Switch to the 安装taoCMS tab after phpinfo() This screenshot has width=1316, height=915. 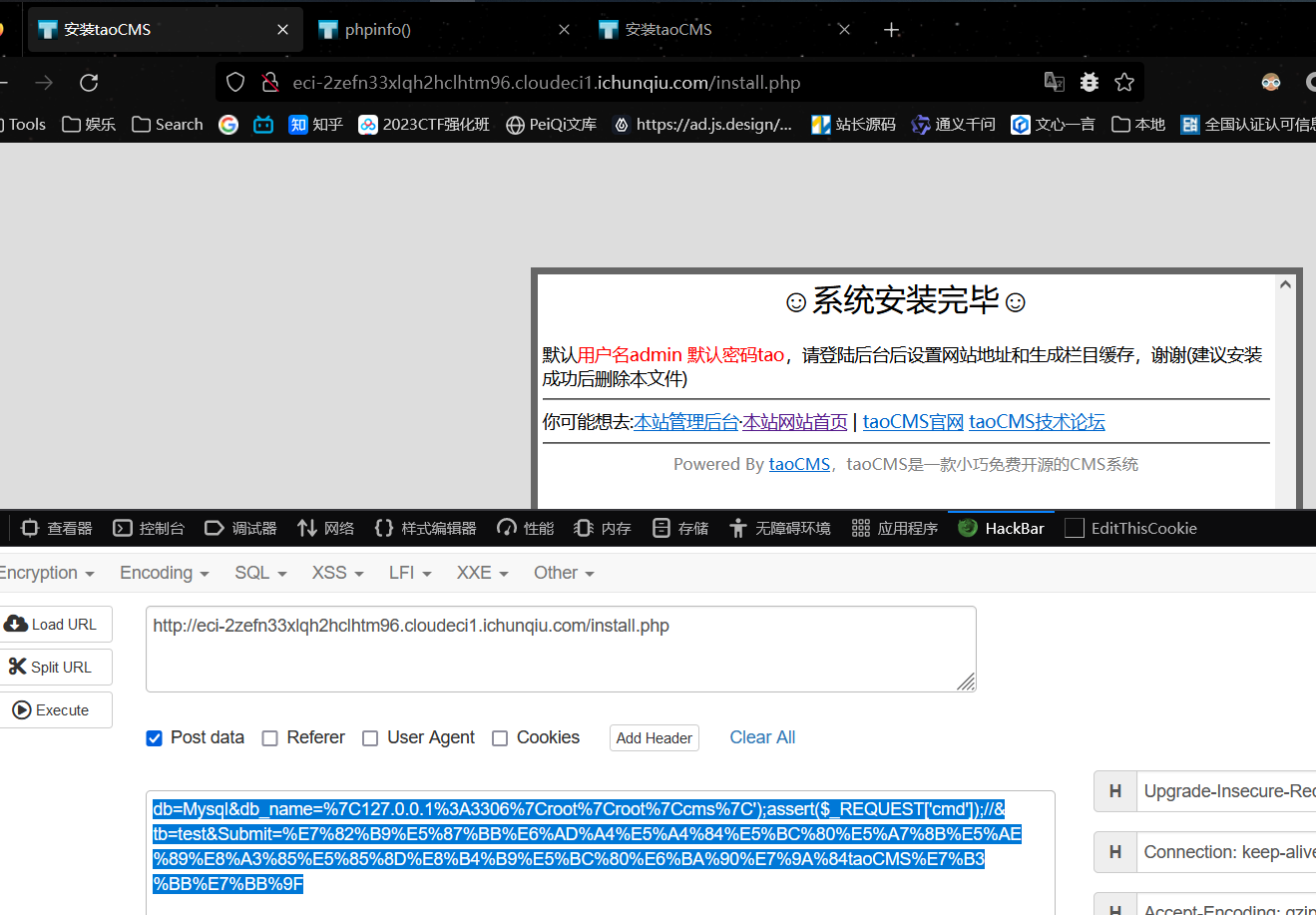[724, 30]
